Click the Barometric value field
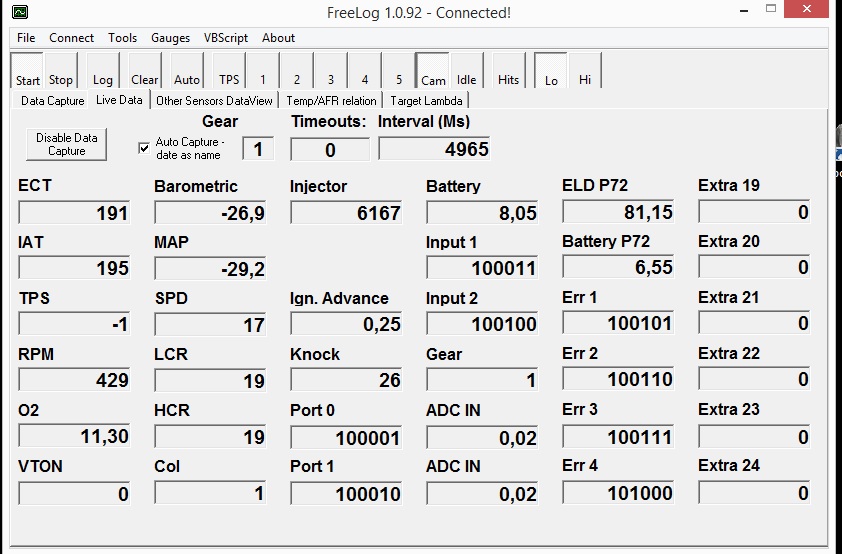The width and height of the screenshot is (842, 554). pos(210,213)
